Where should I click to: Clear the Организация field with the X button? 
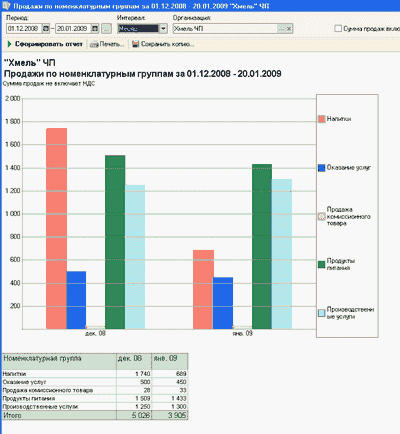pos(289,29)
